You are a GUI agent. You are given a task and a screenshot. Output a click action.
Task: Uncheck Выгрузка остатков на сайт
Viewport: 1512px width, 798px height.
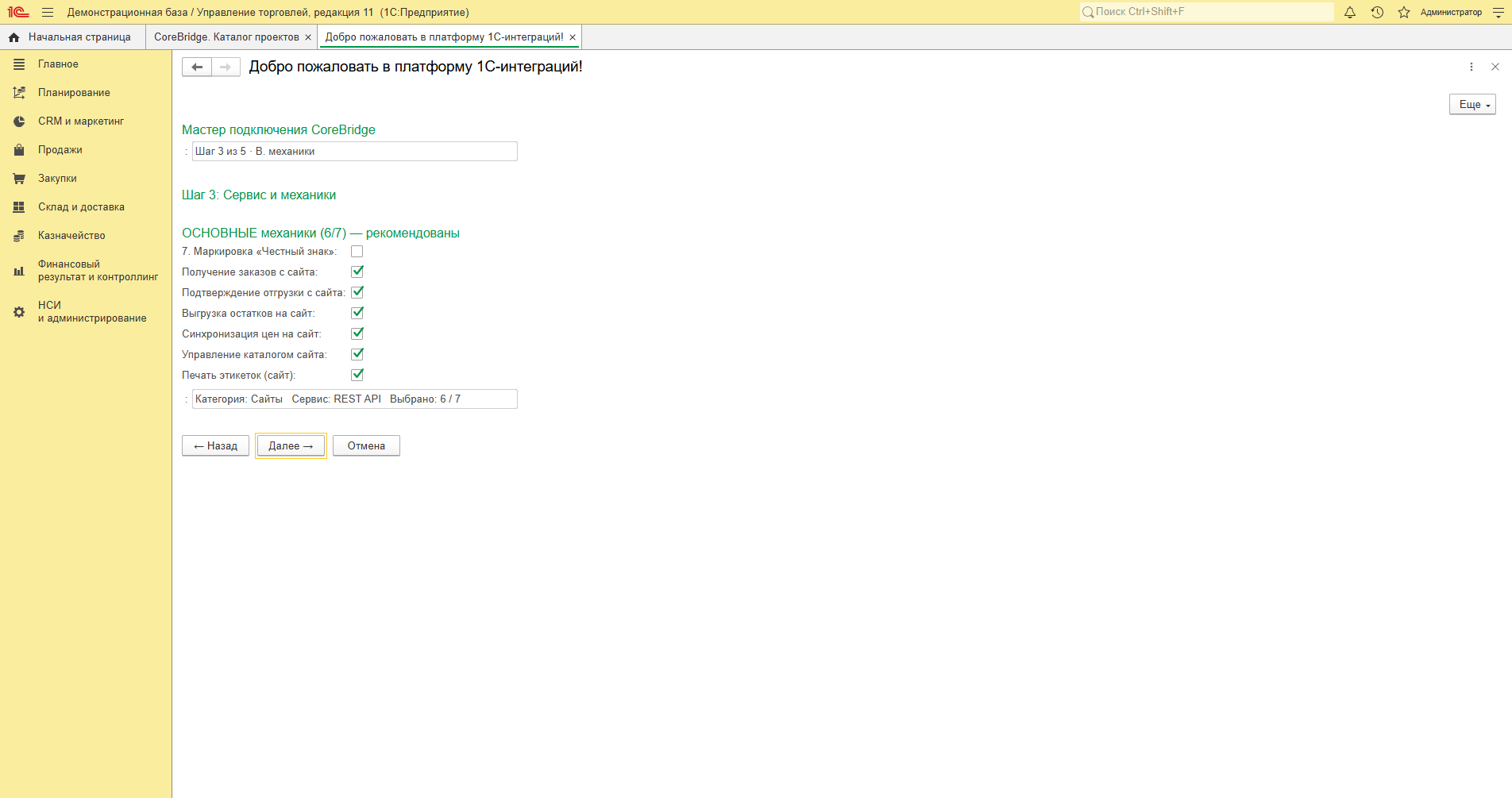pos(357,313)
